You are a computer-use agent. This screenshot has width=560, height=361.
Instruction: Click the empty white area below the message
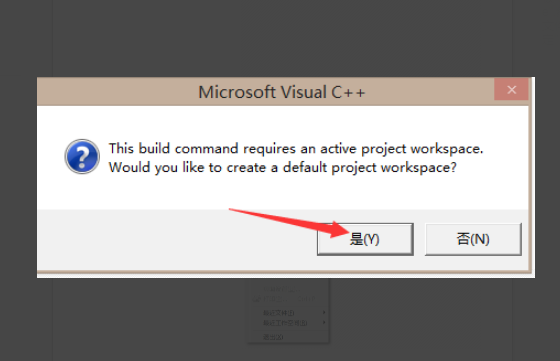282,193
